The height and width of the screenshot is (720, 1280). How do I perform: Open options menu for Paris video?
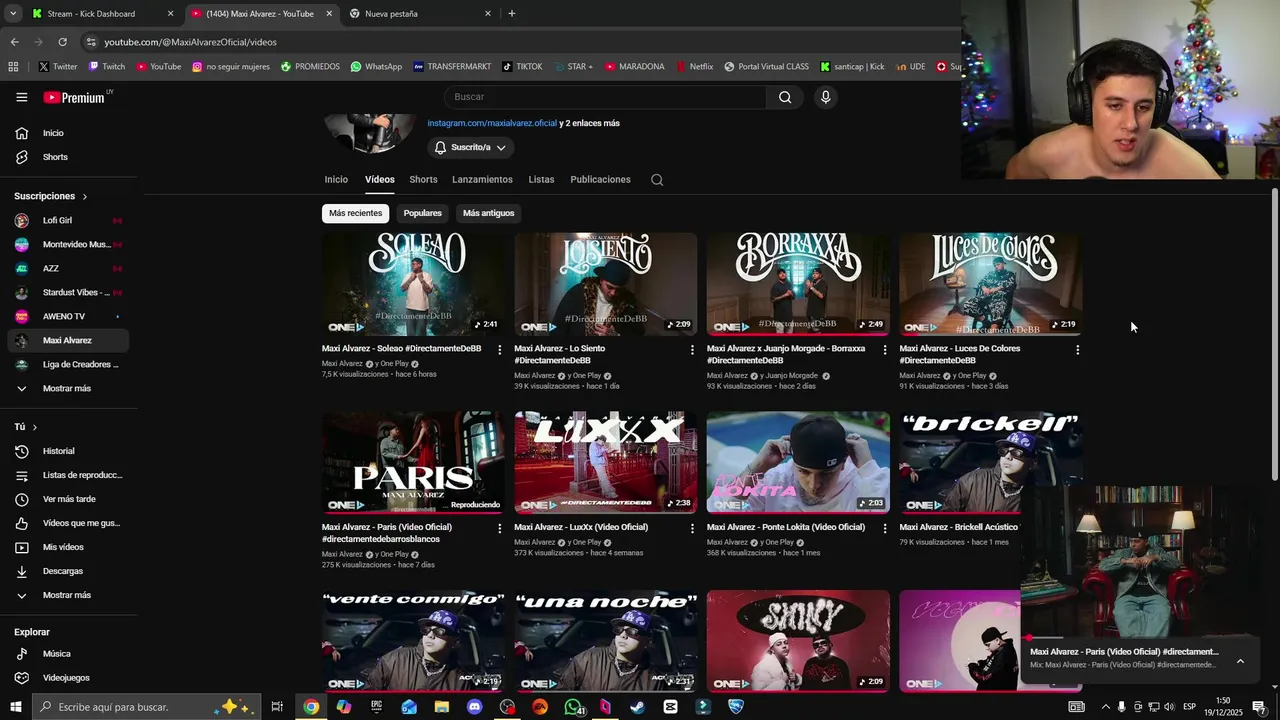[500, 528]
